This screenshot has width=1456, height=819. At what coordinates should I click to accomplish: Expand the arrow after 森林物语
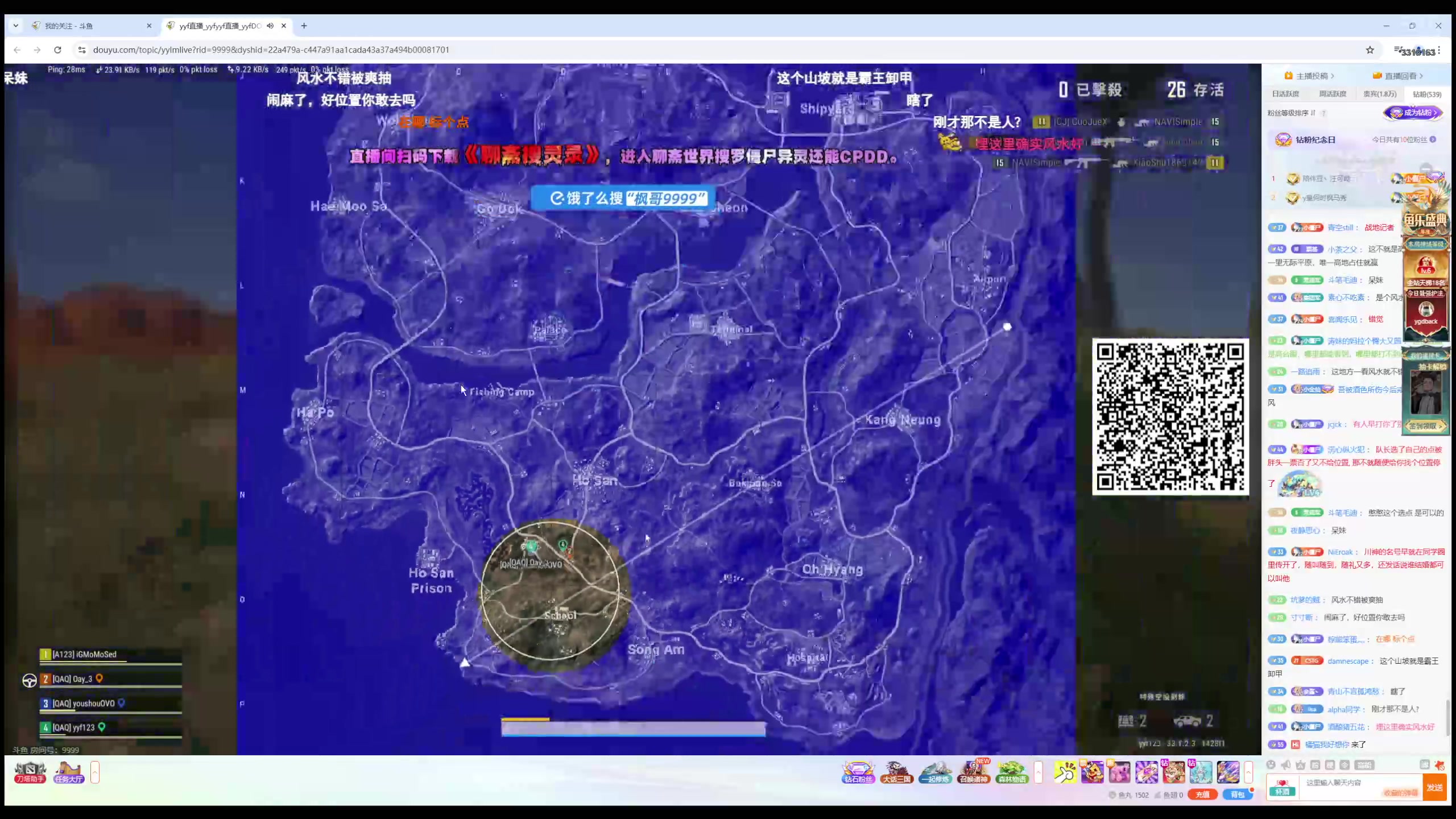pos(1039,772)
